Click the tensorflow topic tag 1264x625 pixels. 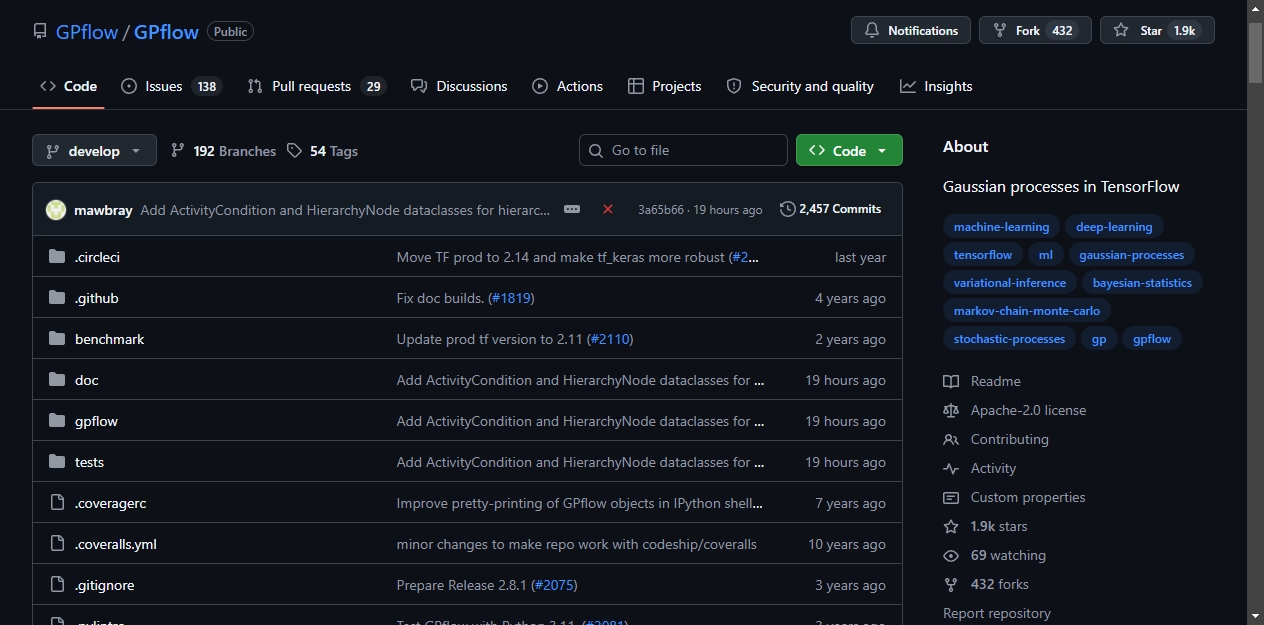click(983, 255)
